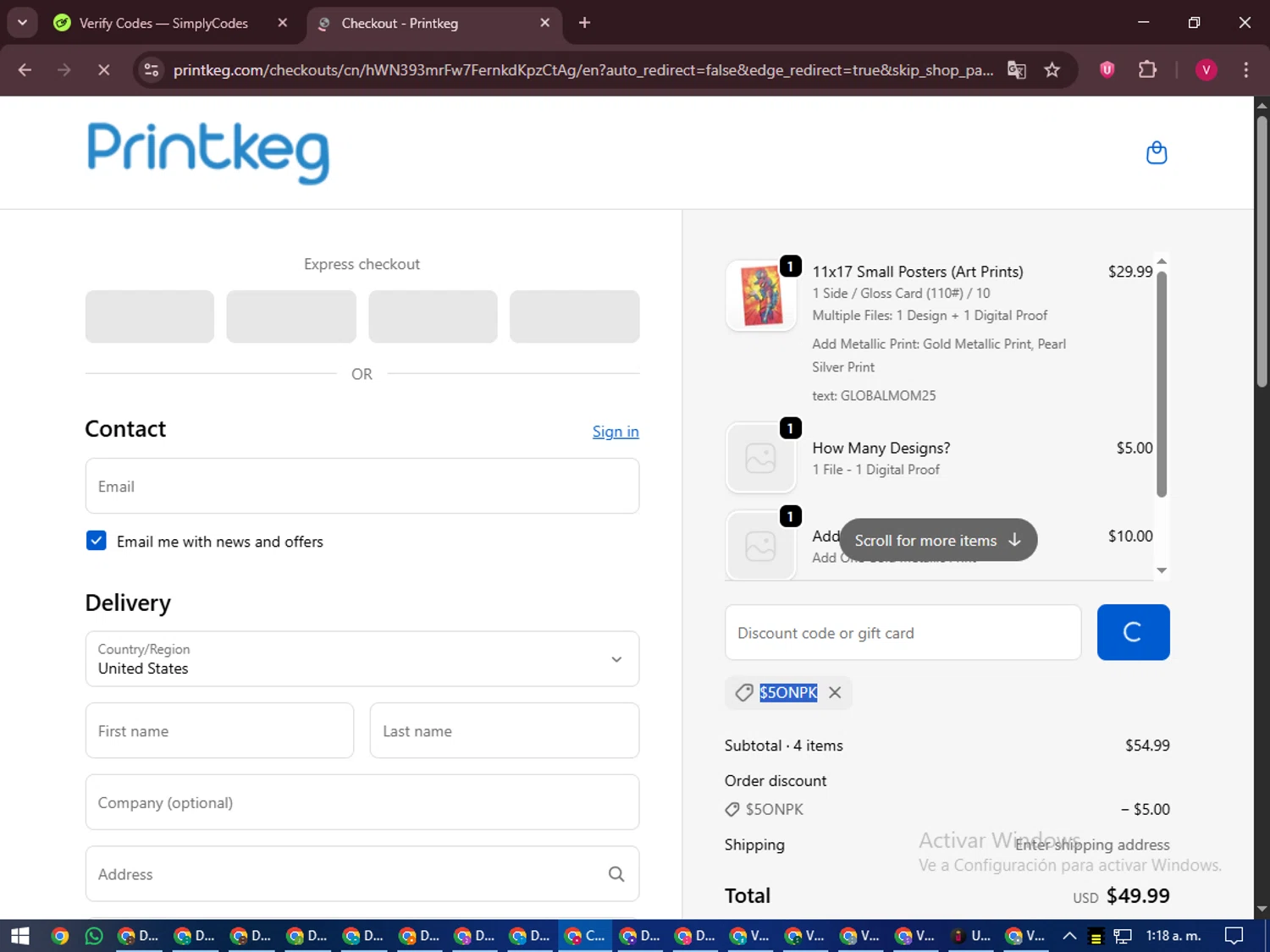Focus the Discount code or gift card field

tap(903, 632)
